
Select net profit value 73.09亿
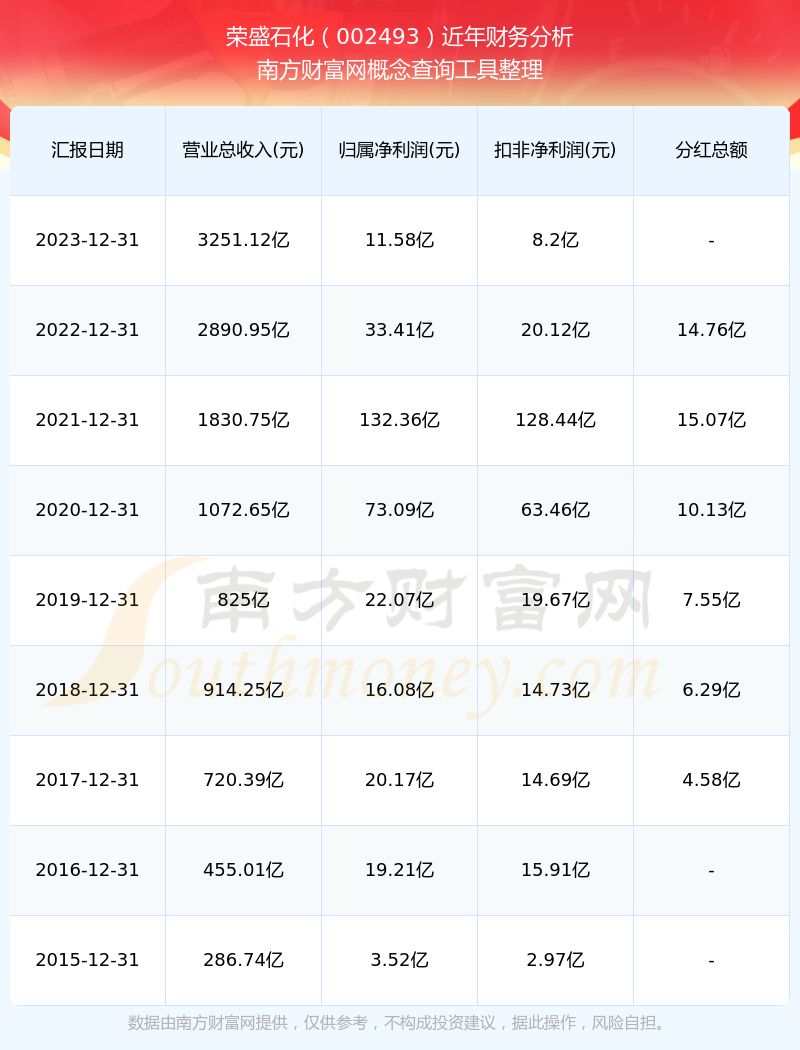click(400, 510)
